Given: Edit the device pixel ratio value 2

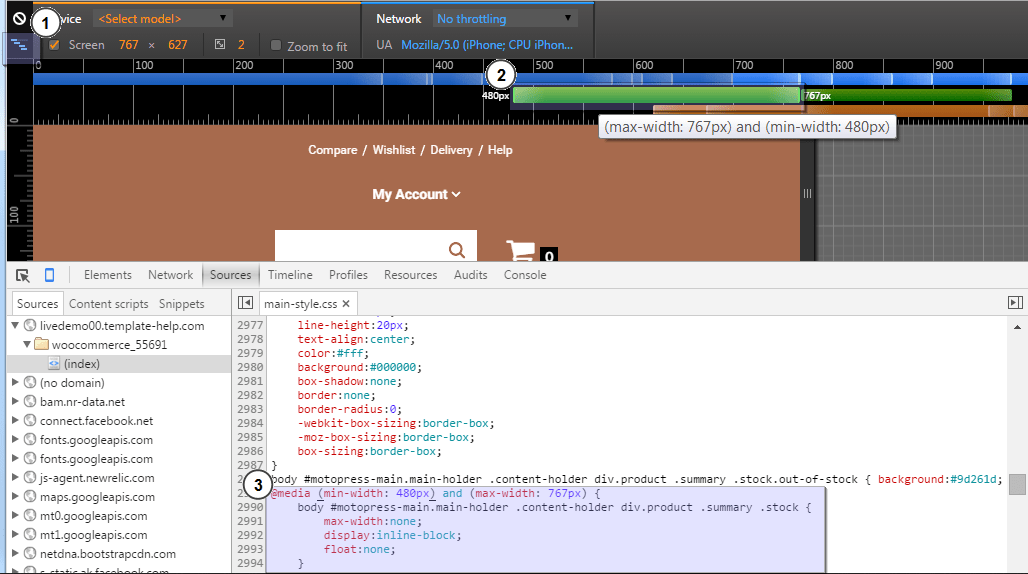Looking at the screenshot, I should [x=241, y=45].
